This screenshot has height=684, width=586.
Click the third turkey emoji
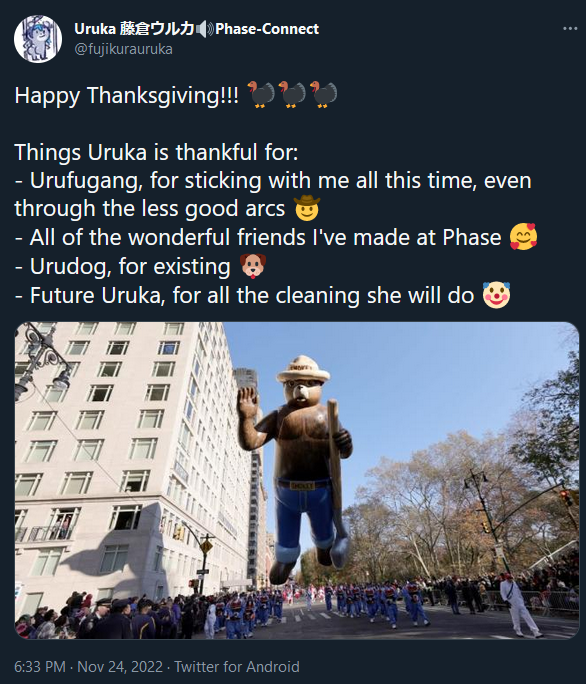coord(323,94)
